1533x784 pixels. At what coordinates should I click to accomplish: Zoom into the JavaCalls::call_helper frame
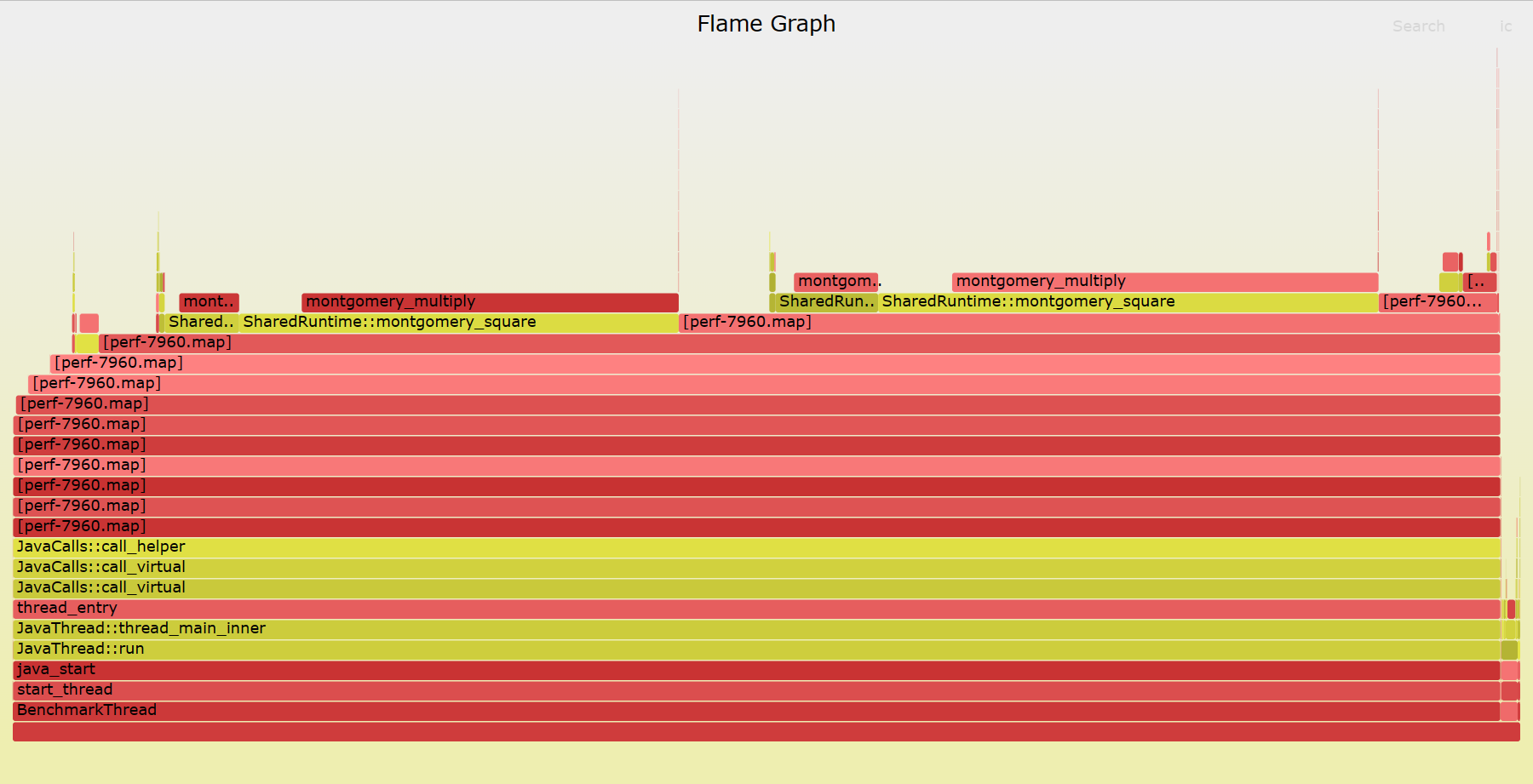pyautogui.click(x=756, y=547)
